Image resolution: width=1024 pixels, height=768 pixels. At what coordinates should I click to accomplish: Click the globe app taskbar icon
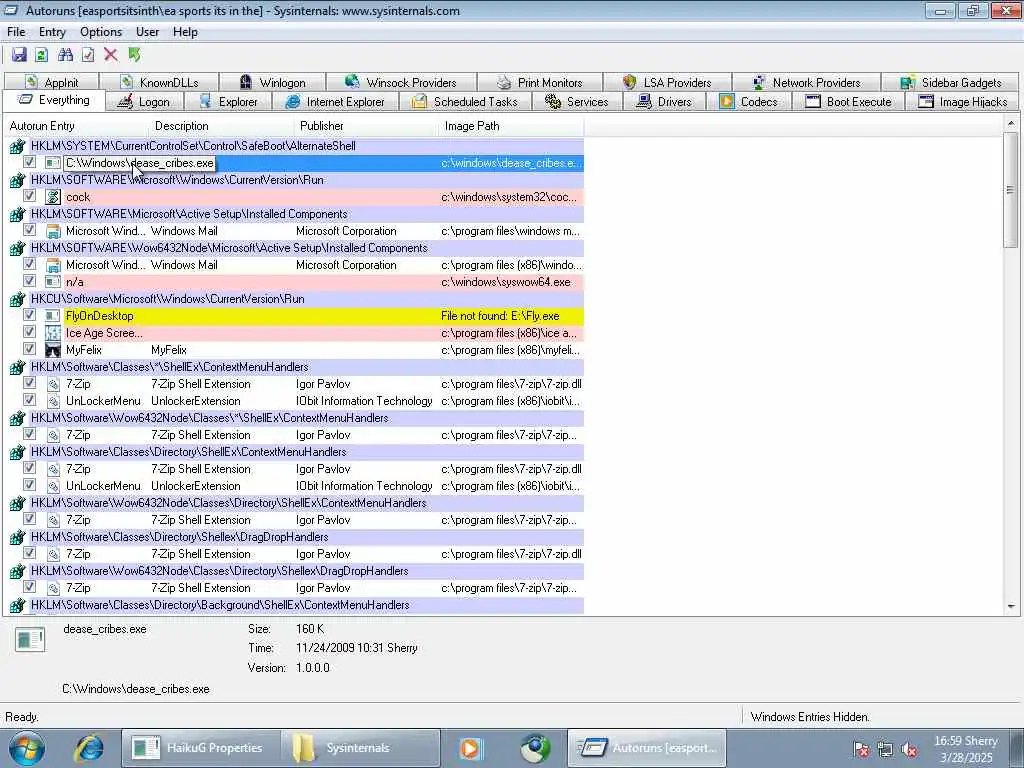536,748
